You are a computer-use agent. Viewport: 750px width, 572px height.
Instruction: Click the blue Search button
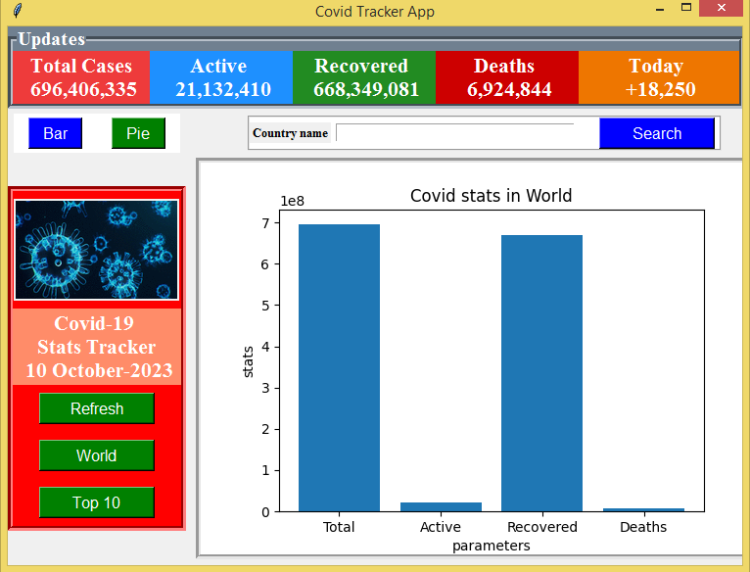coord(657,133)
